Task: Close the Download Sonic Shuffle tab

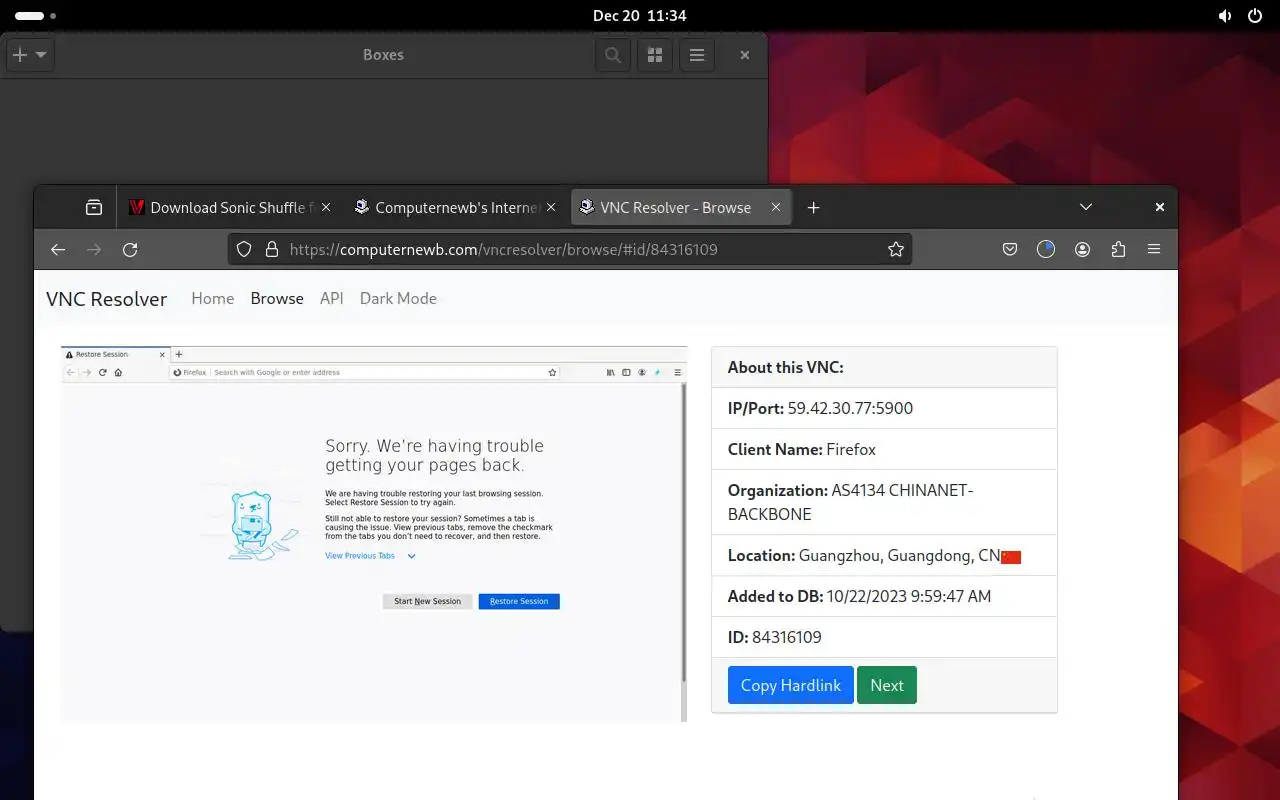Action: [x=326, y=208]
